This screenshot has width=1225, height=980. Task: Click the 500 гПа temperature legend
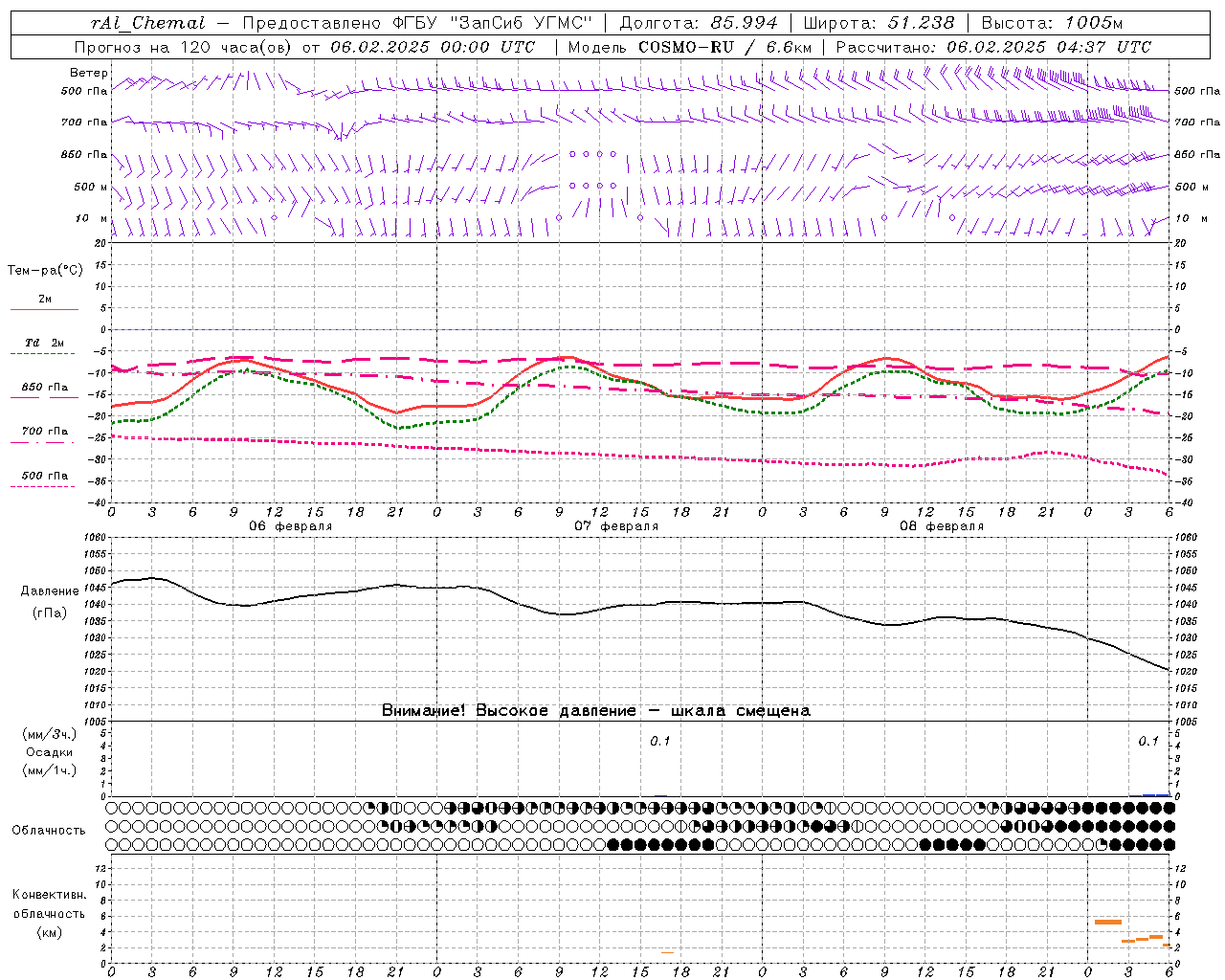pos(44,479)
